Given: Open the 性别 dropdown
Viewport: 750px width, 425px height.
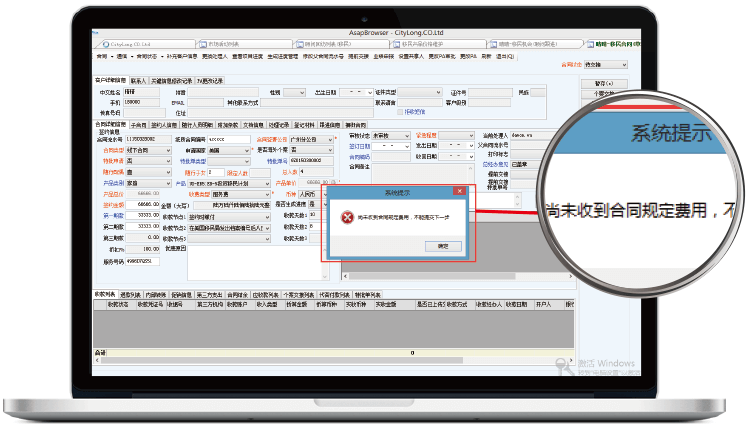Looking at the screenshot, I should click(294, 92).
